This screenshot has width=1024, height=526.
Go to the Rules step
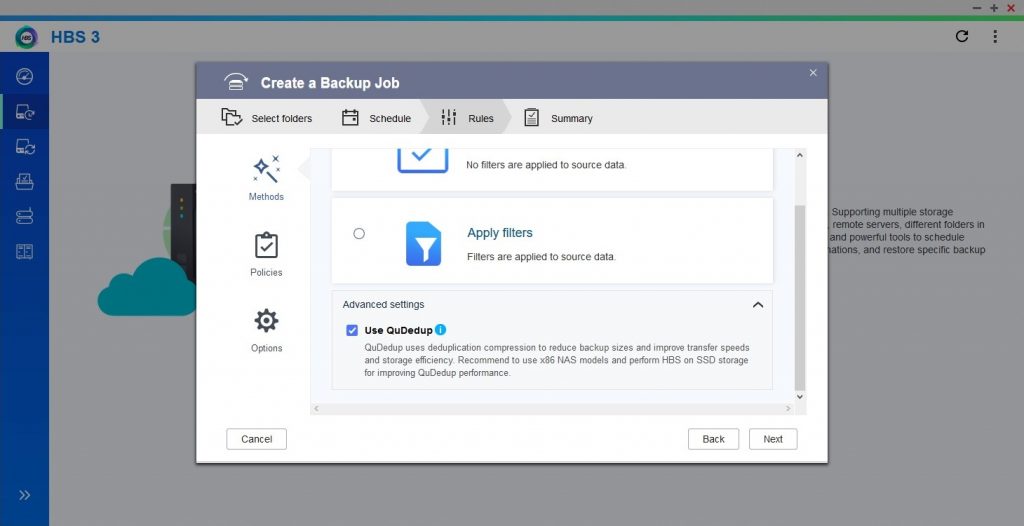pyautogui.click(x=467, y=118)
